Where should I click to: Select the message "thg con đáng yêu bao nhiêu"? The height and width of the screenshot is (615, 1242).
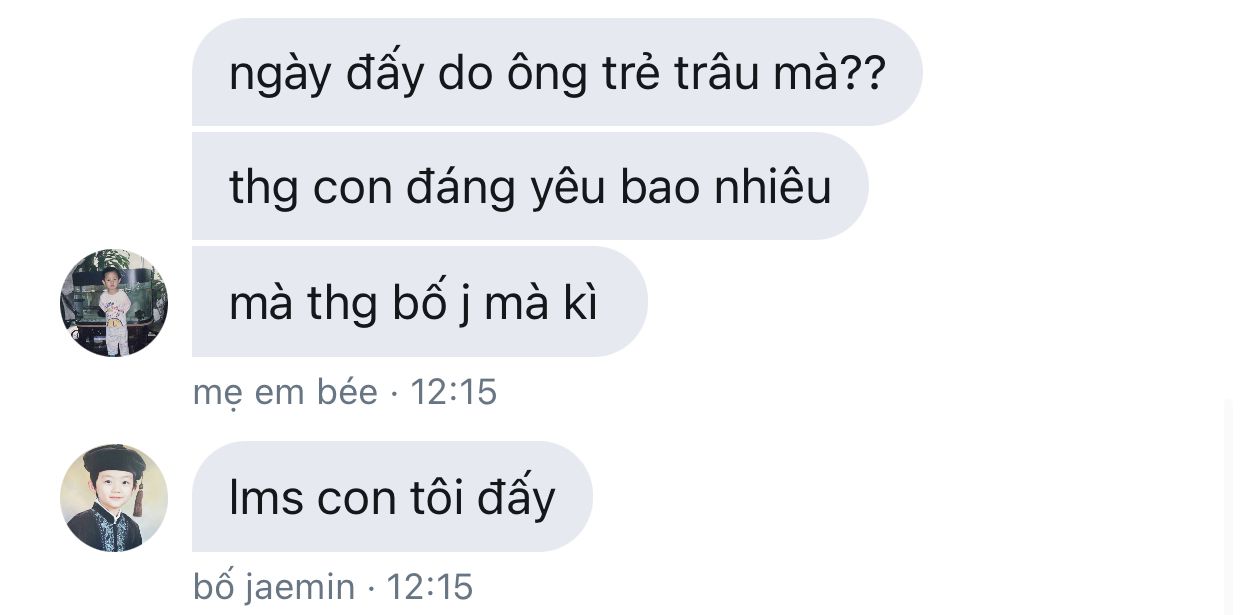pos(530,186)
